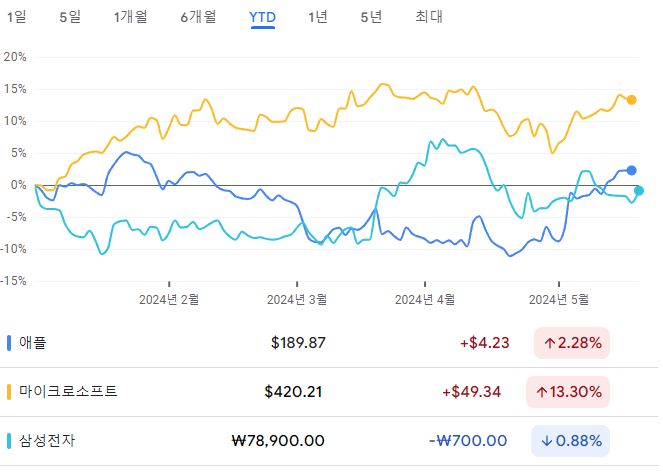Click the 10% y-axis label
The width and height of the screenshot is (663, 472).
click(15, 121)
